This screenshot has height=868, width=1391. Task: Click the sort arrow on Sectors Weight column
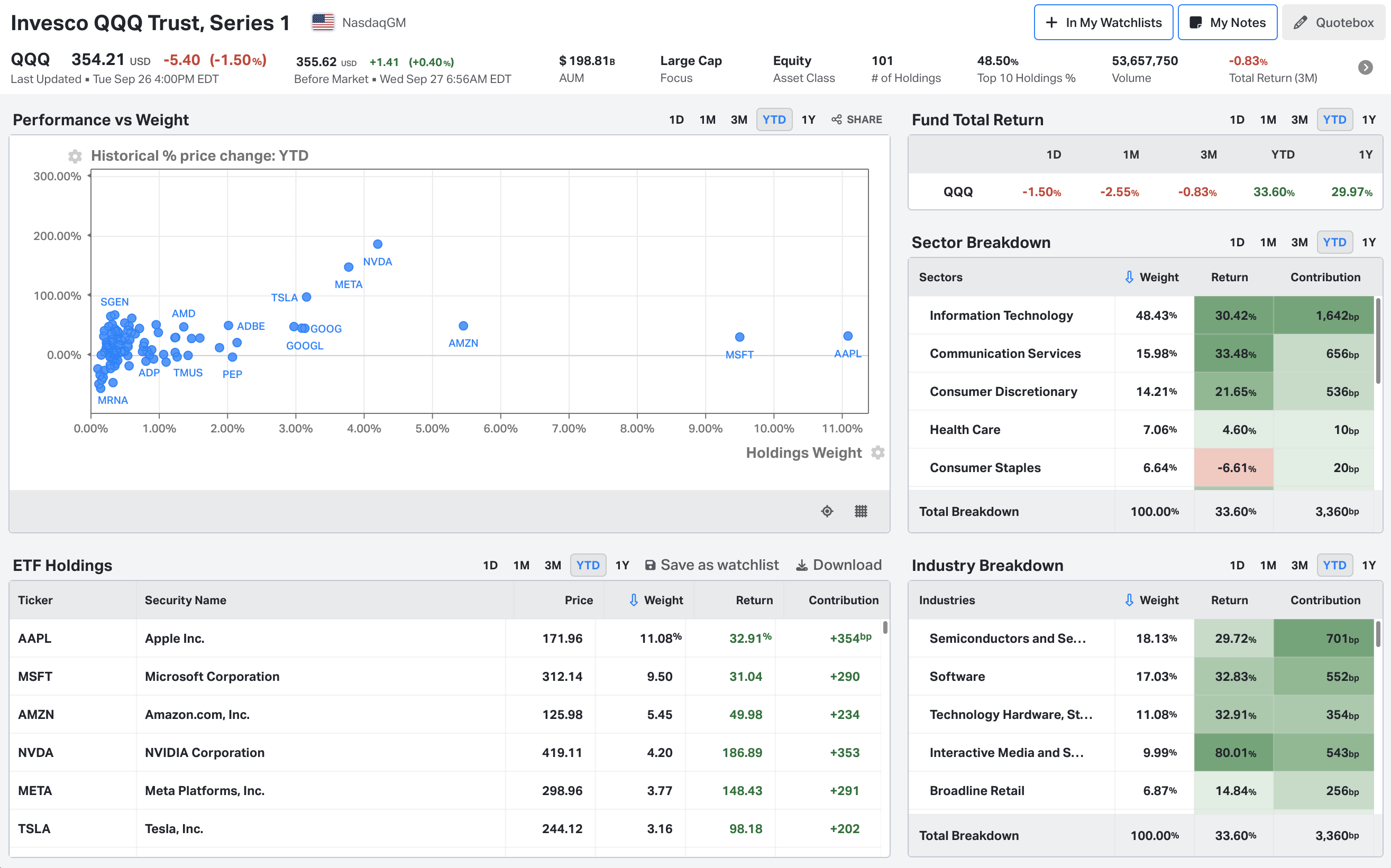click(x=1129, y=278)
